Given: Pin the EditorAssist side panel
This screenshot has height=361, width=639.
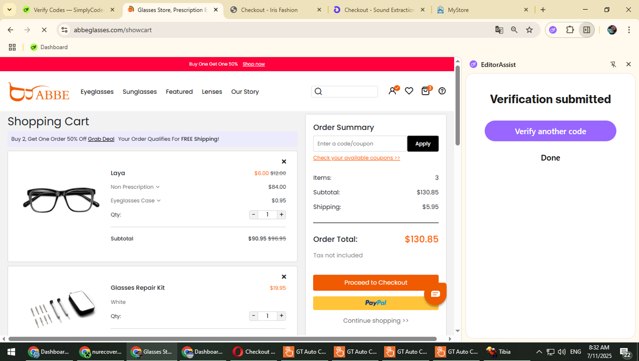Looking at the screenshot, I should (613, 64).
